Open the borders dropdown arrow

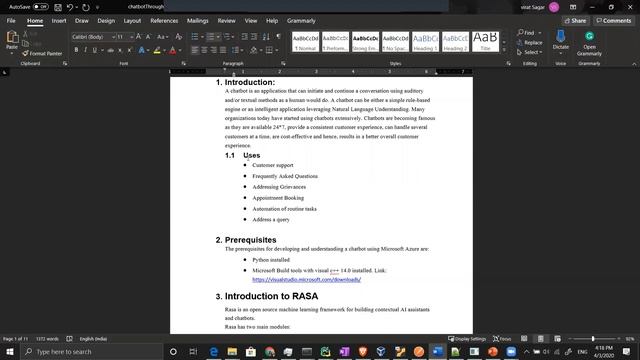277,50
